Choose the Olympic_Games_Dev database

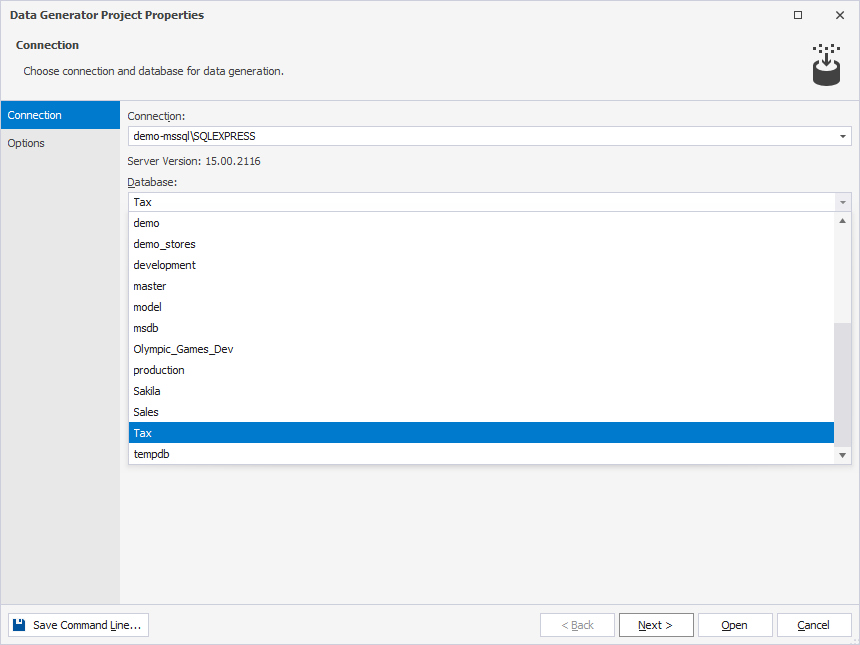click(481, 349)
